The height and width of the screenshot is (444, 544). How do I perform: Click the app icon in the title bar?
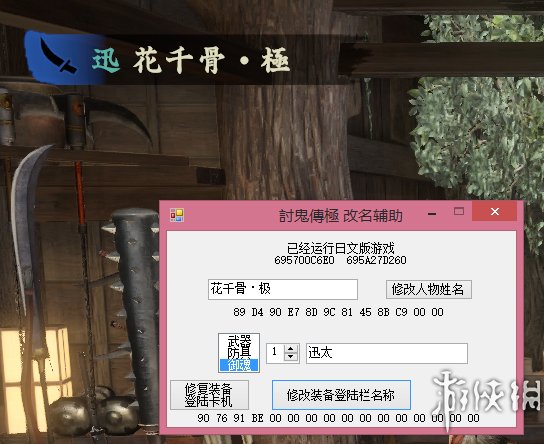tap(177, 215)
